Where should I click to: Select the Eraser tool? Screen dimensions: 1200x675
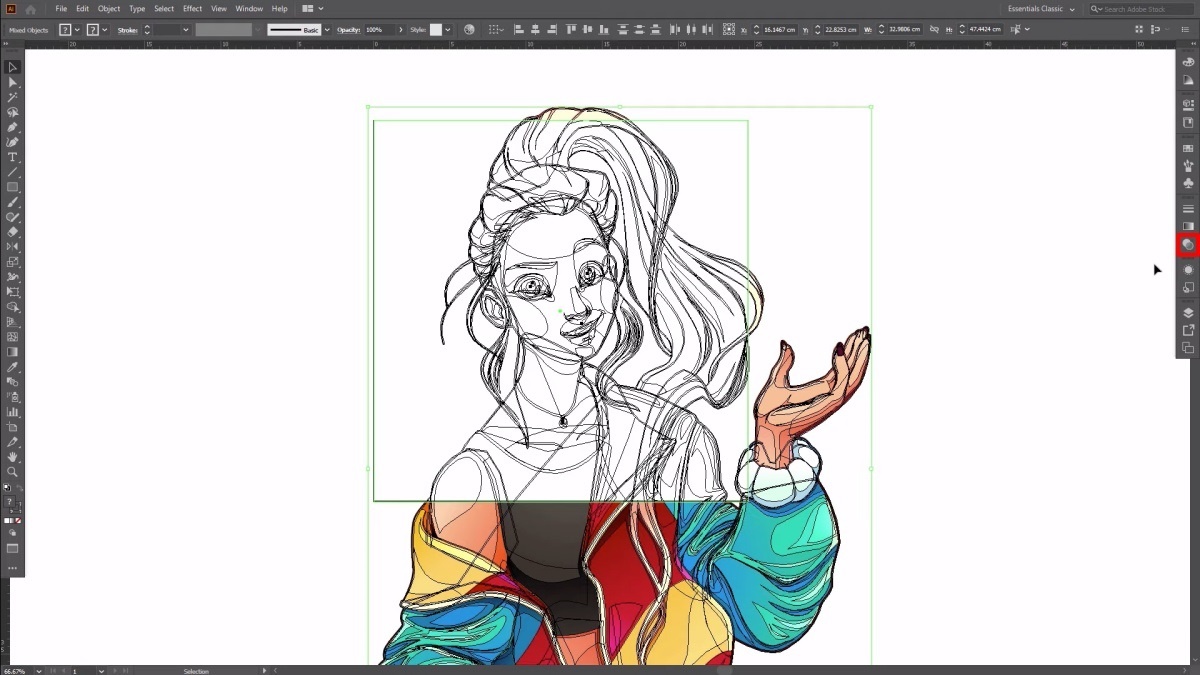pyautogui.click(x=13, y=231)
